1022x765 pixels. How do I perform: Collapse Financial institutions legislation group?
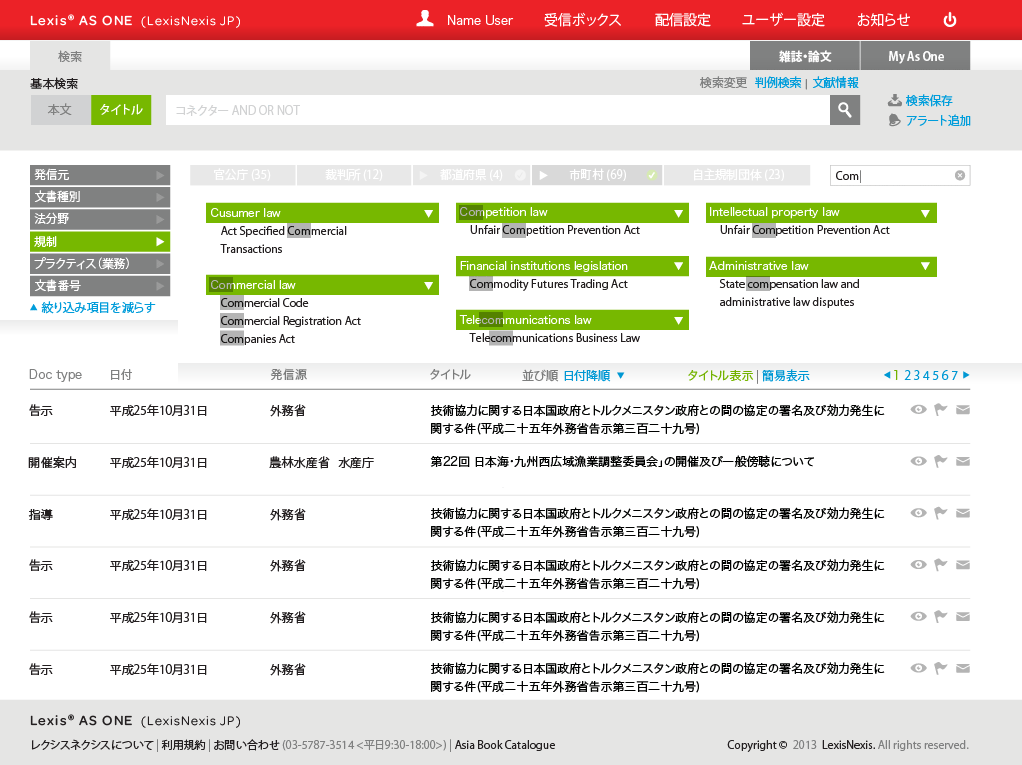click(679, 266)
